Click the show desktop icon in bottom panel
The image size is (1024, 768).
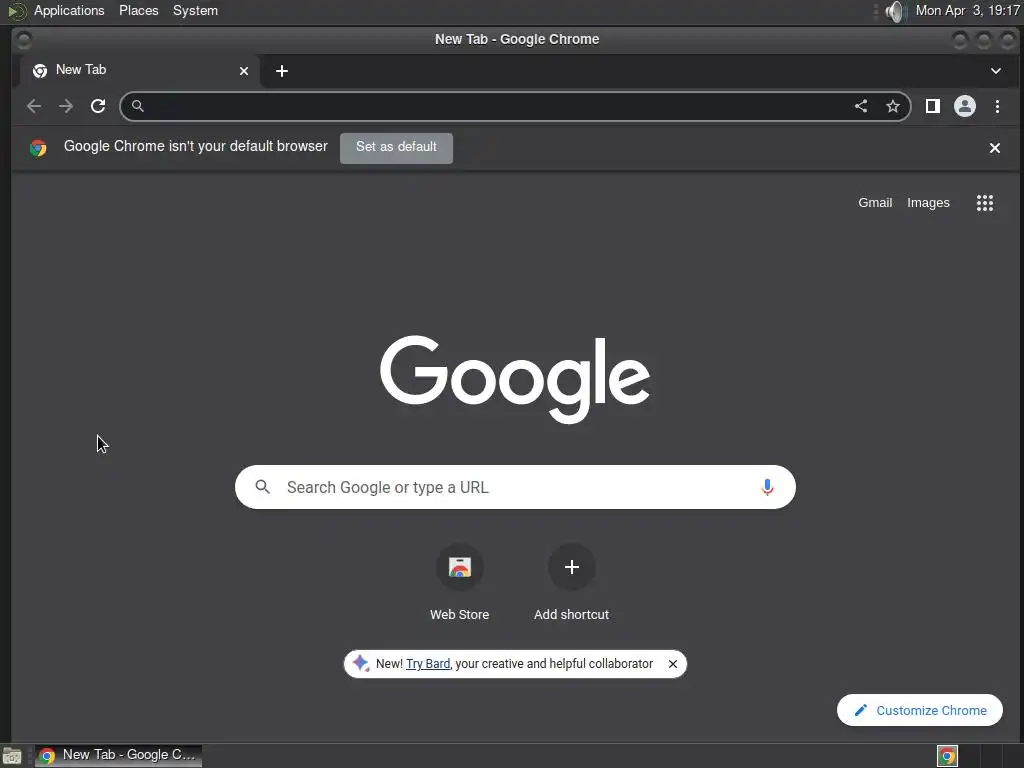tap(12, 756)
